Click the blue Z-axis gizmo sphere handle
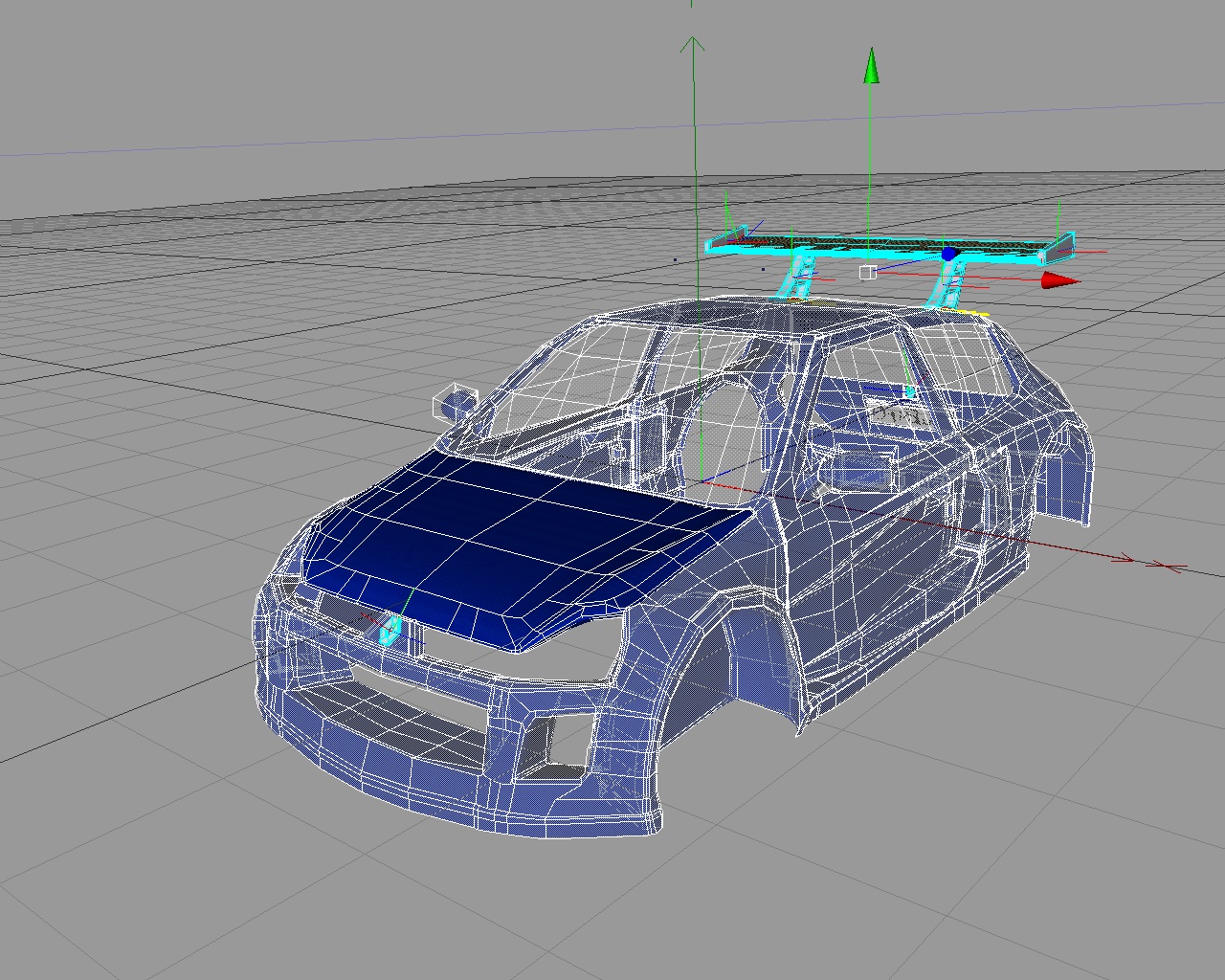The image size is (1225, 980). (x=948, y=254)
